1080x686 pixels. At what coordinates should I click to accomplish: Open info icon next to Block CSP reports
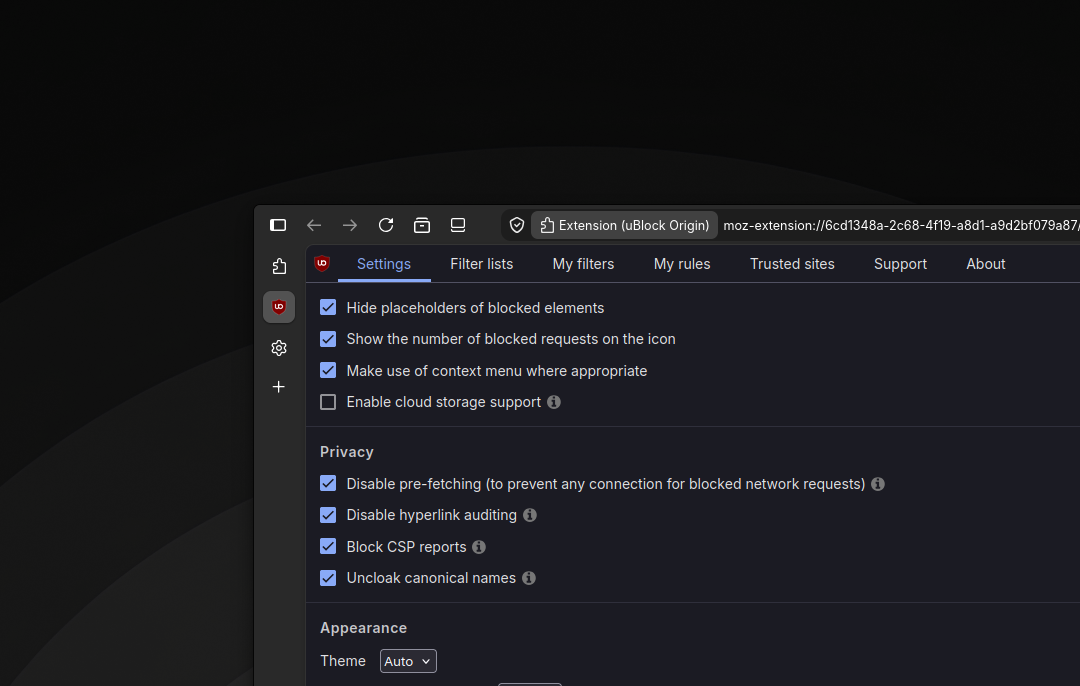pos(479,547)
